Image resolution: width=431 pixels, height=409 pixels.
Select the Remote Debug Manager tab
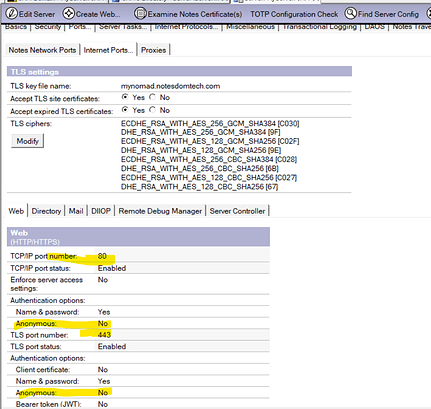(x=160, y=211)
